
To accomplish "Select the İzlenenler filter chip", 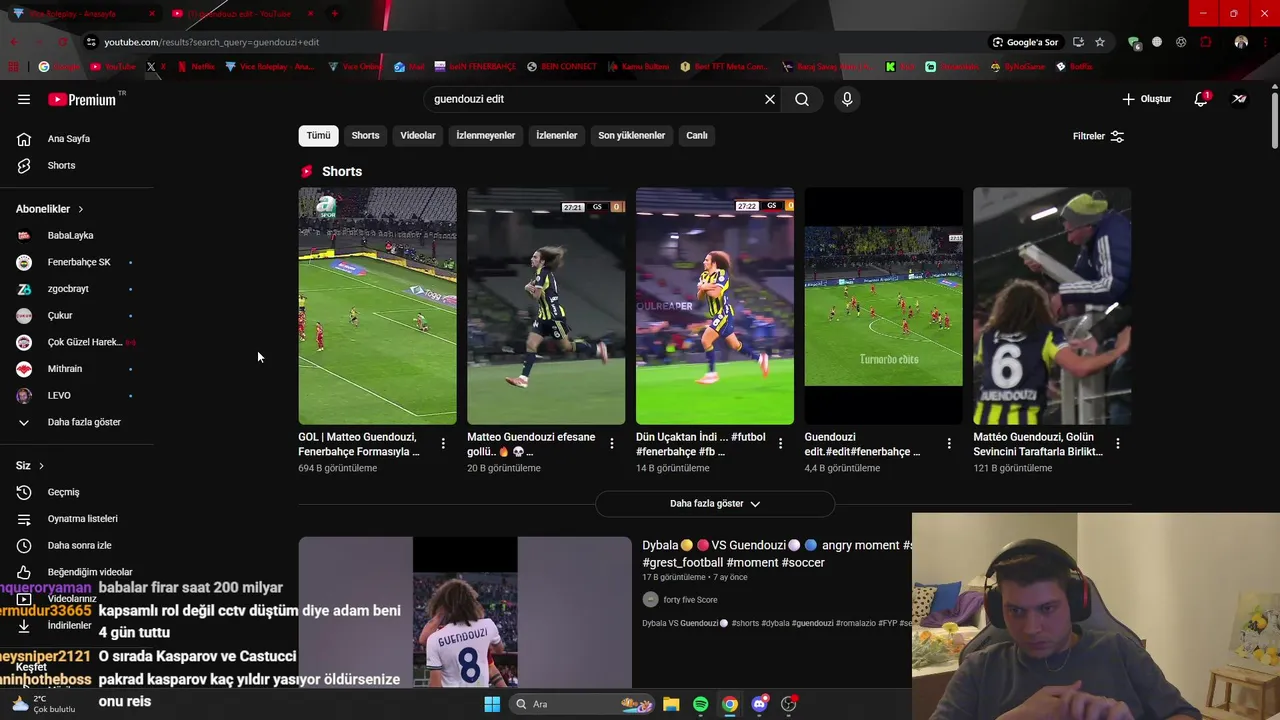I will click(x=557, y=136).
